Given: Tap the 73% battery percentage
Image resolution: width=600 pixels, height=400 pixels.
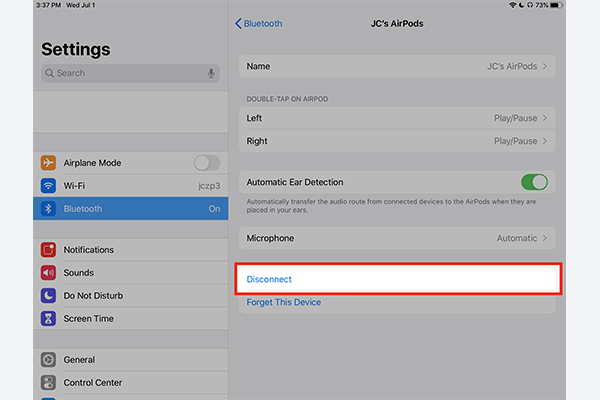Looking at the screenshot, I should (x=542, y=5).
